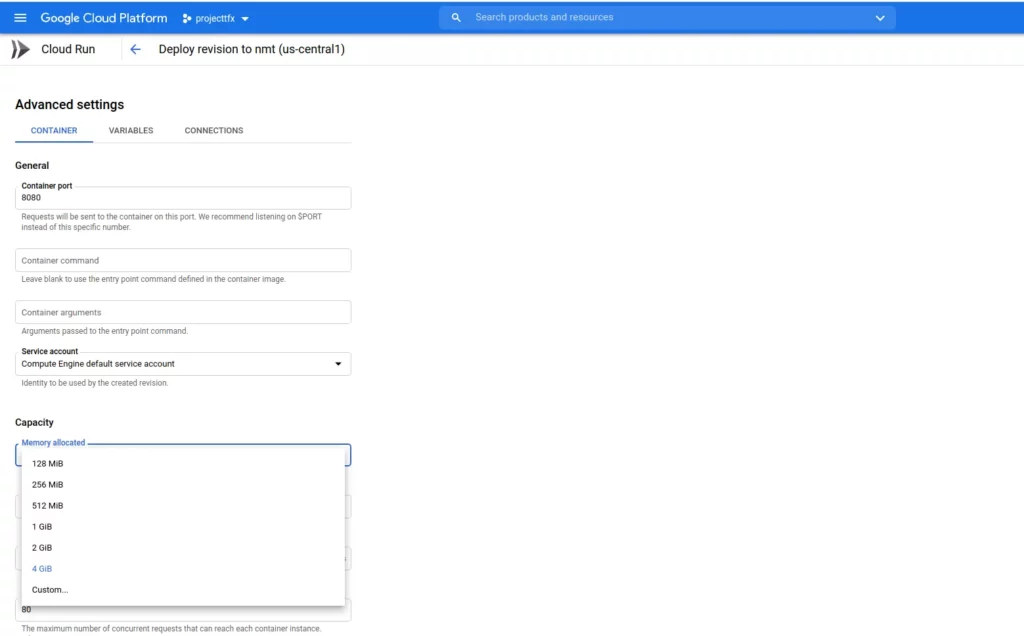This screenshot has width=1024, height=636.
Task: Open the projecttfx project selector
Action: (x=216, y=18)
